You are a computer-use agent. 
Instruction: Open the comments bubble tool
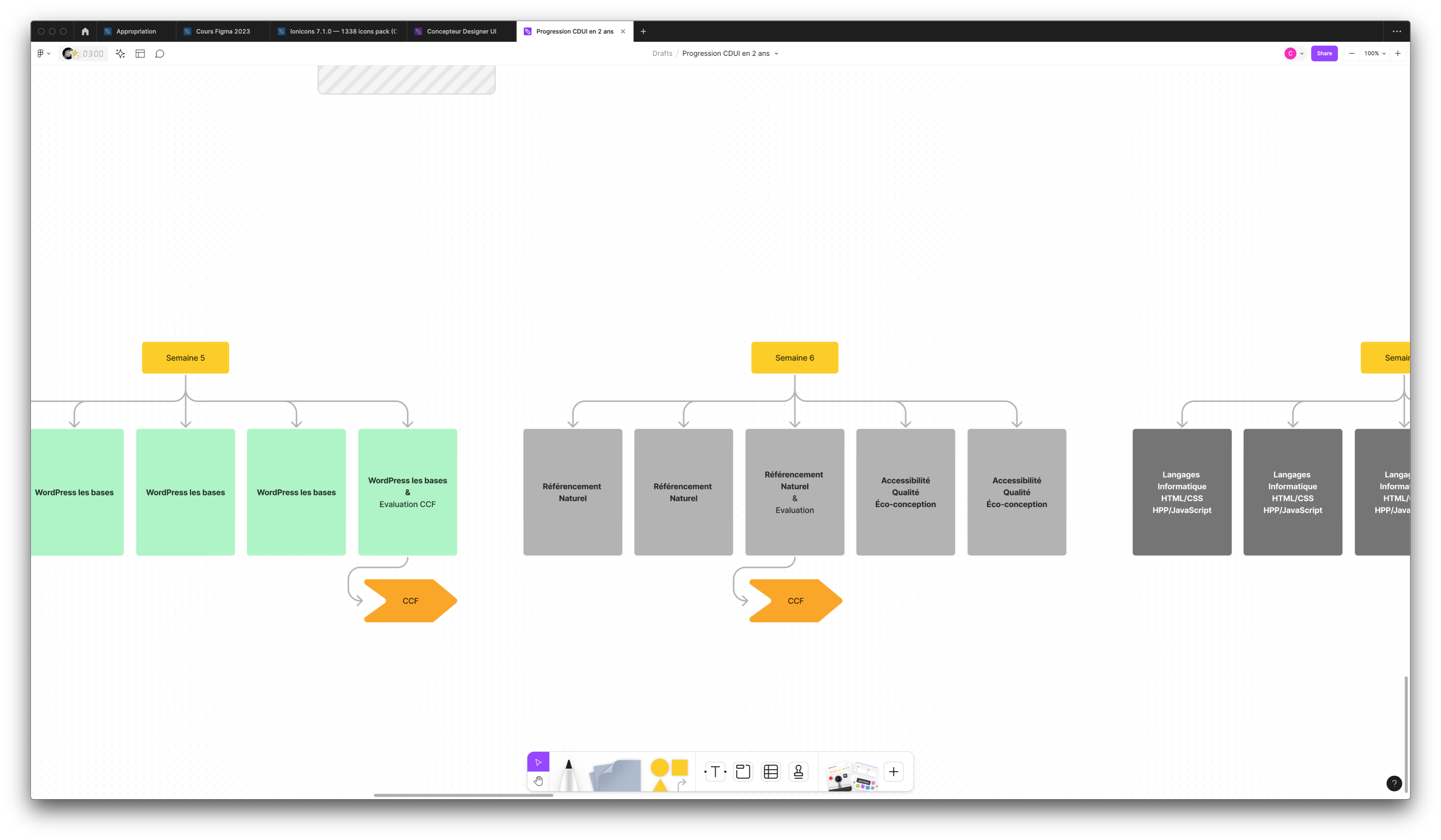coord(160,54)
